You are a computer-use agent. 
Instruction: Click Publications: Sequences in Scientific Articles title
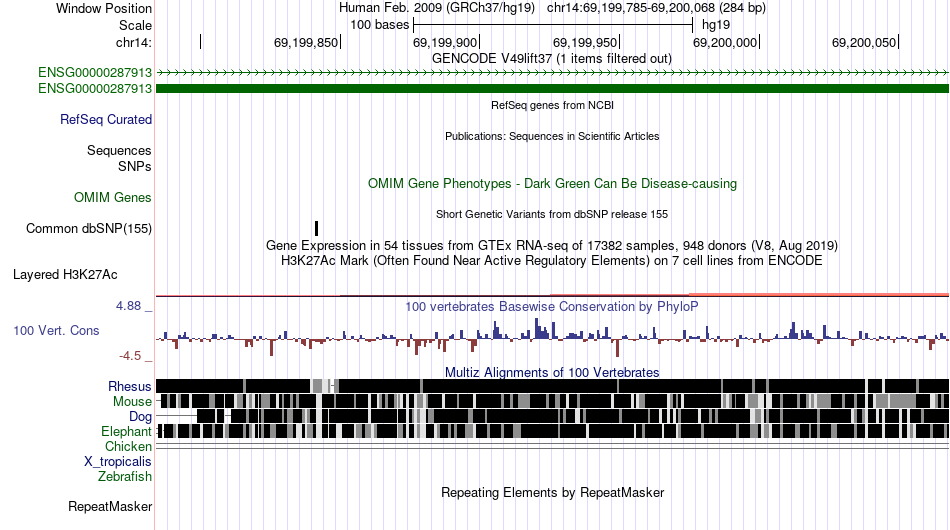(x=552, y=136)
